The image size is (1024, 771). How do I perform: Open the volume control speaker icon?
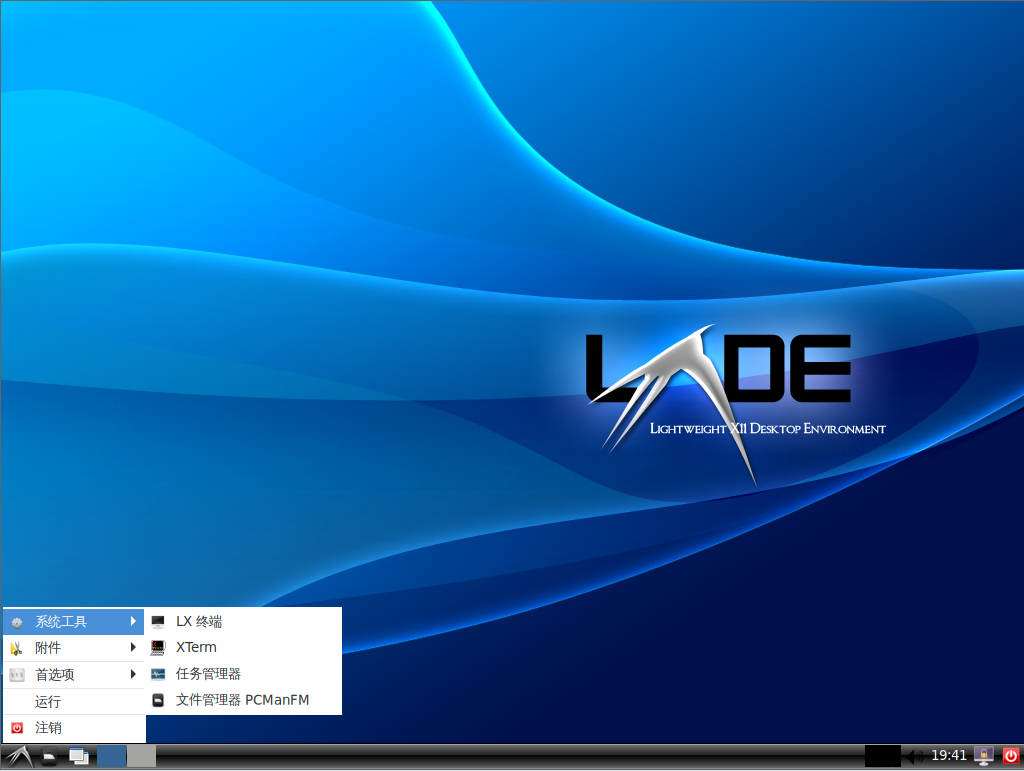click(914, 757)
